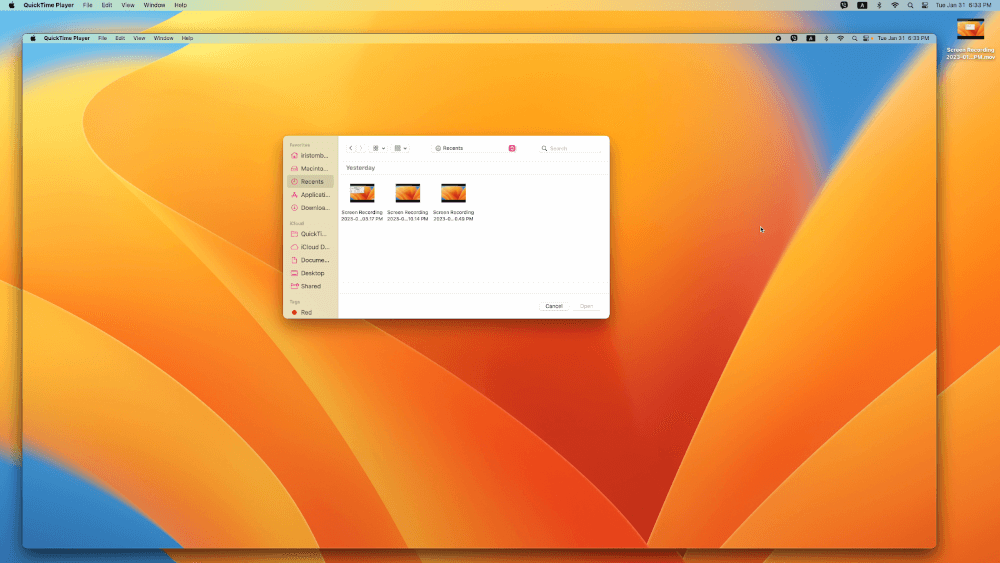This screenshot has height=563, width=1000.
Task: Click the Search field in the file dialog
Action: pyautogui.click(x=572, y=148)
